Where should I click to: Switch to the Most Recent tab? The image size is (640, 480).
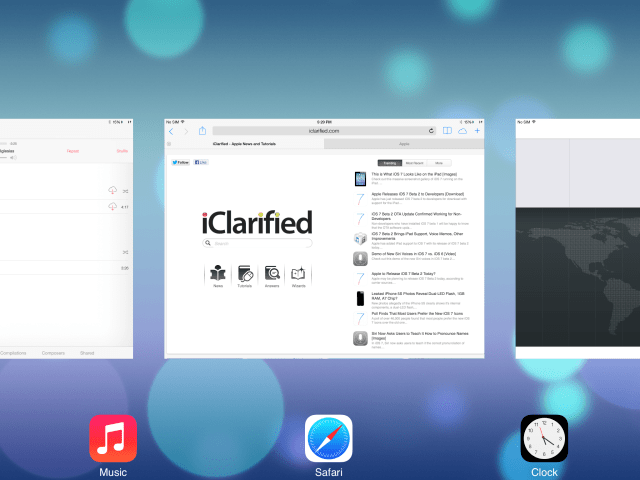(x=413, y=162)
